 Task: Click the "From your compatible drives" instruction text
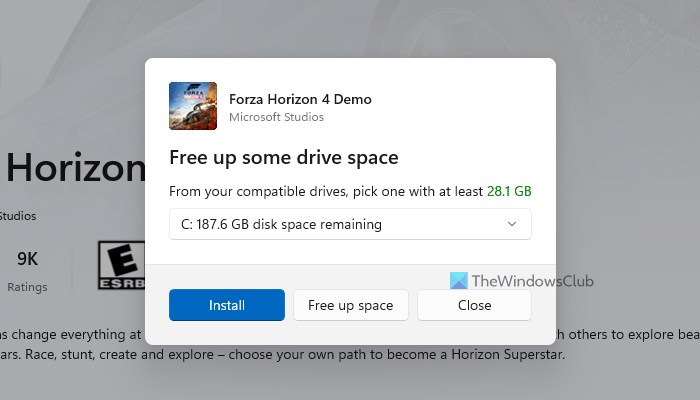(326, 191)
